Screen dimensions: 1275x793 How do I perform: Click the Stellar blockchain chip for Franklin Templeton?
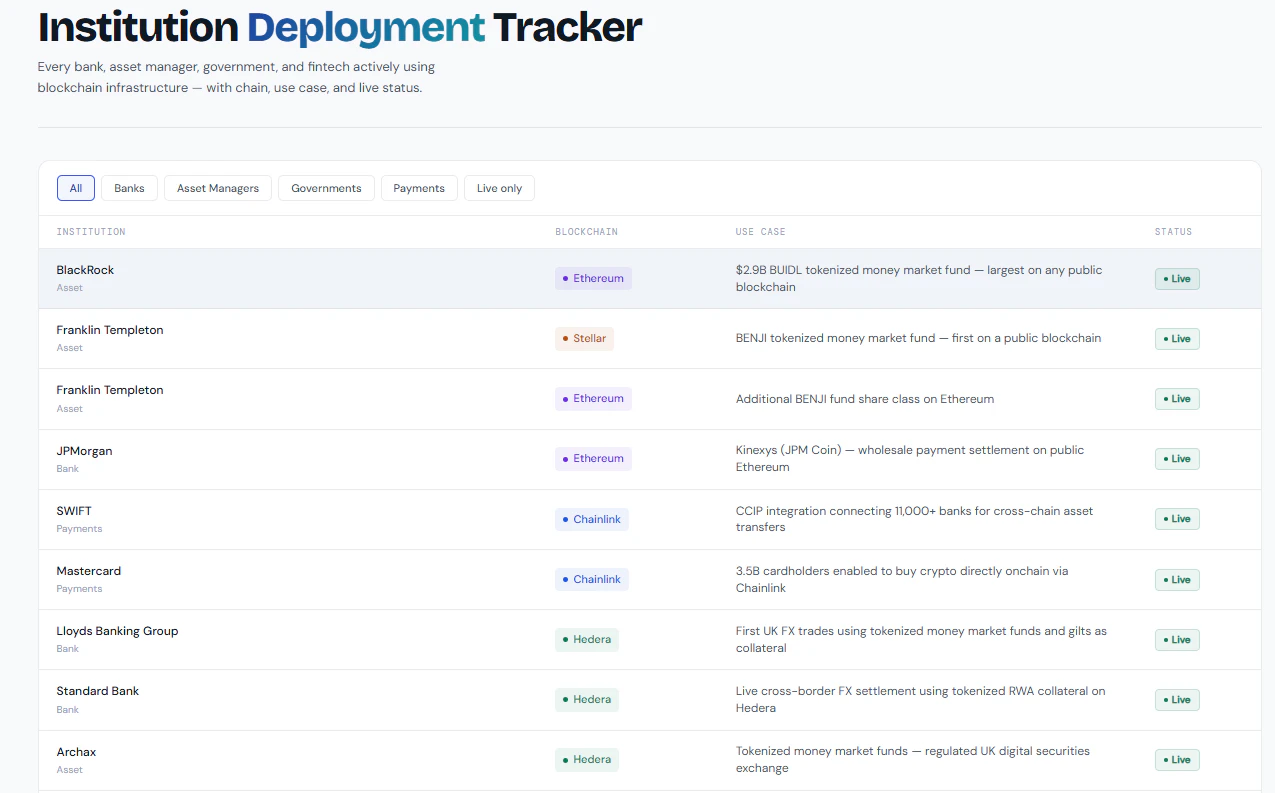pyautogui.click(x=584, y=338)
